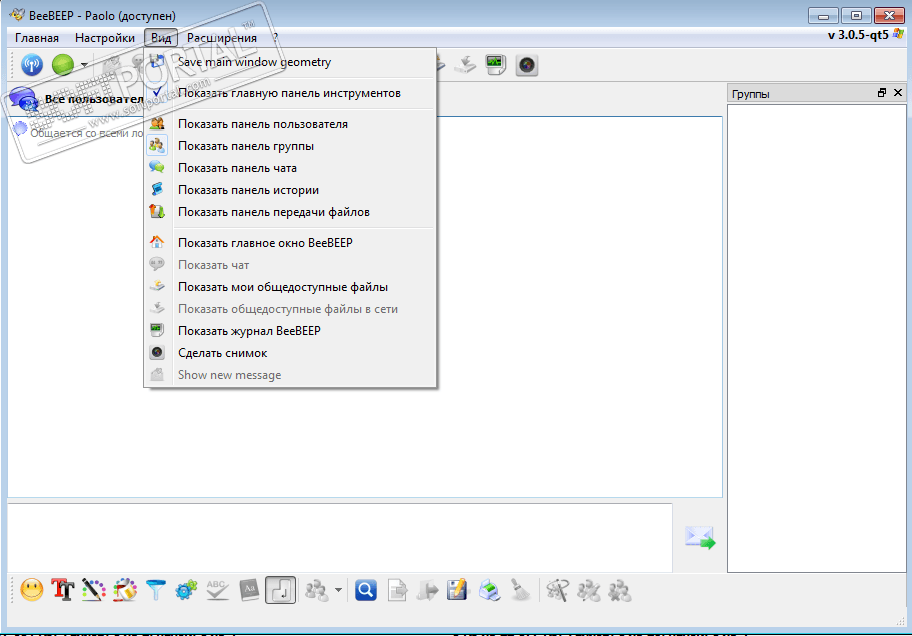The height and width of the screenshot is (636, 912).
Task: Choose font color with the pencil icon
Action: pos(94,590)
